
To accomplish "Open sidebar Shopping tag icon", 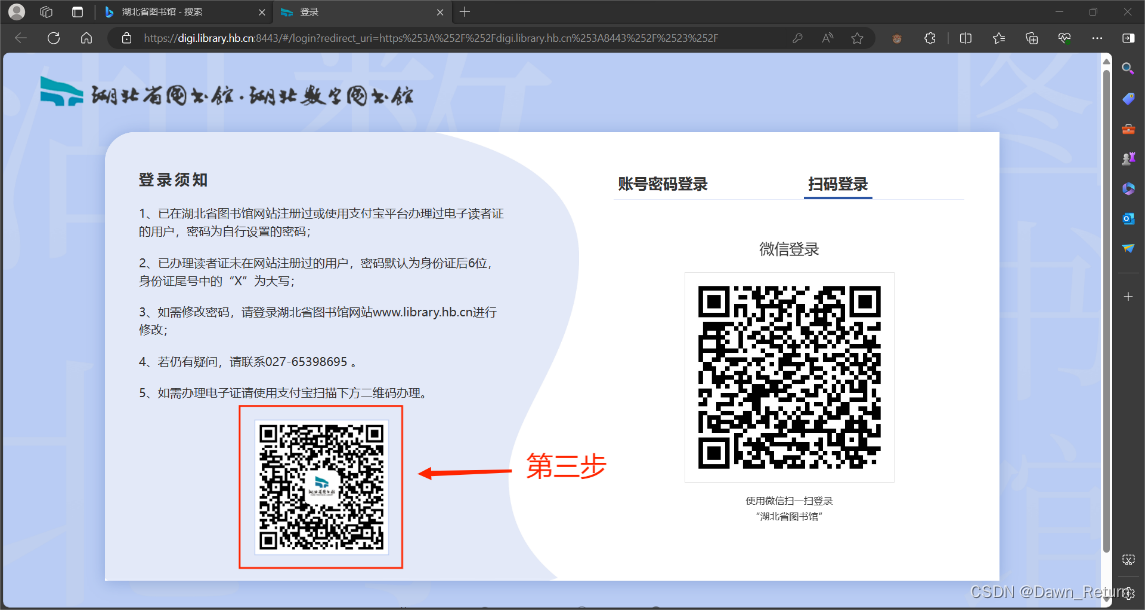I will (1128, 99).
